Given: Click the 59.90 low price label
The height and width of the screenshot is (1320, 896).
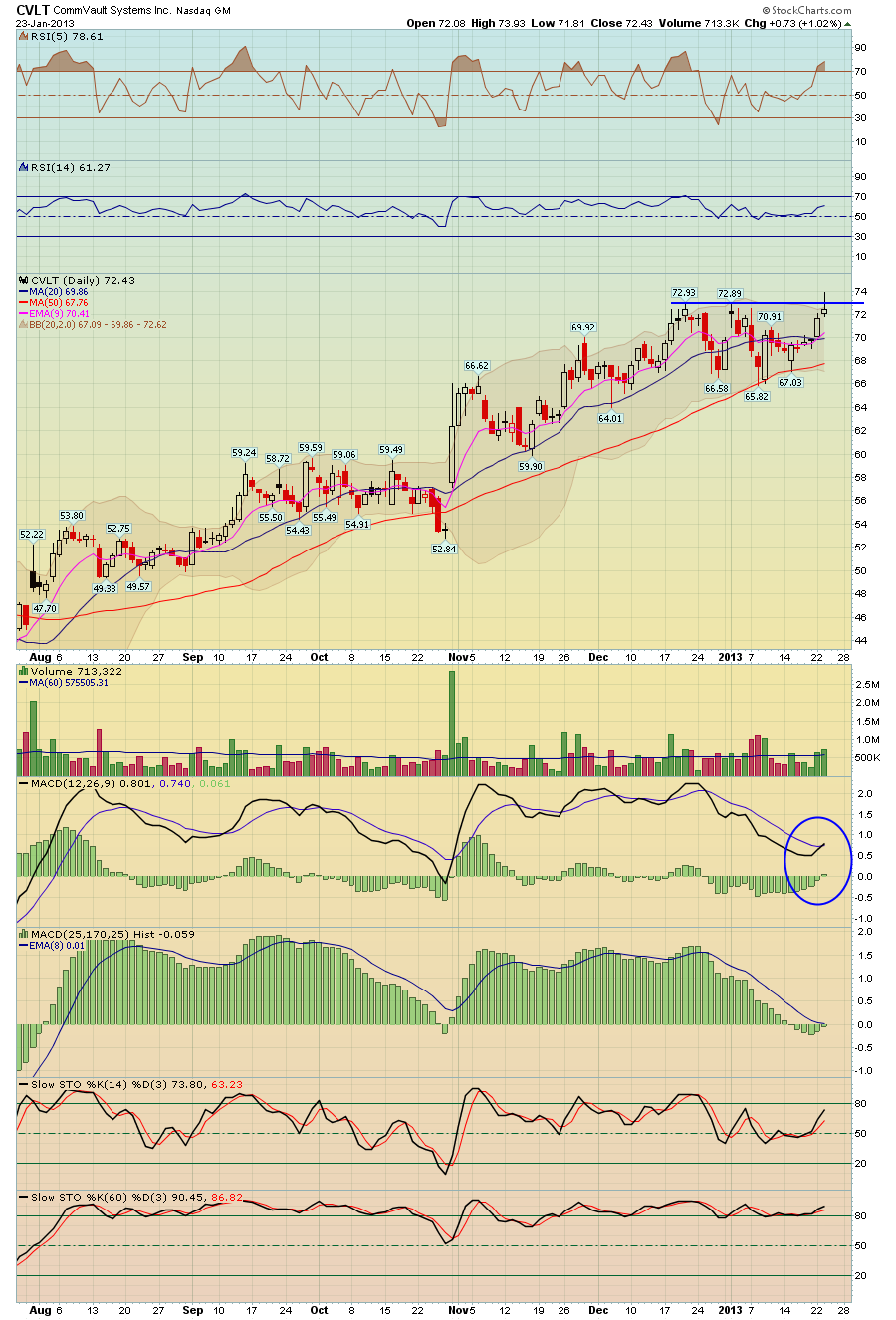Looking at the screenshot, I should click(531, 466).
